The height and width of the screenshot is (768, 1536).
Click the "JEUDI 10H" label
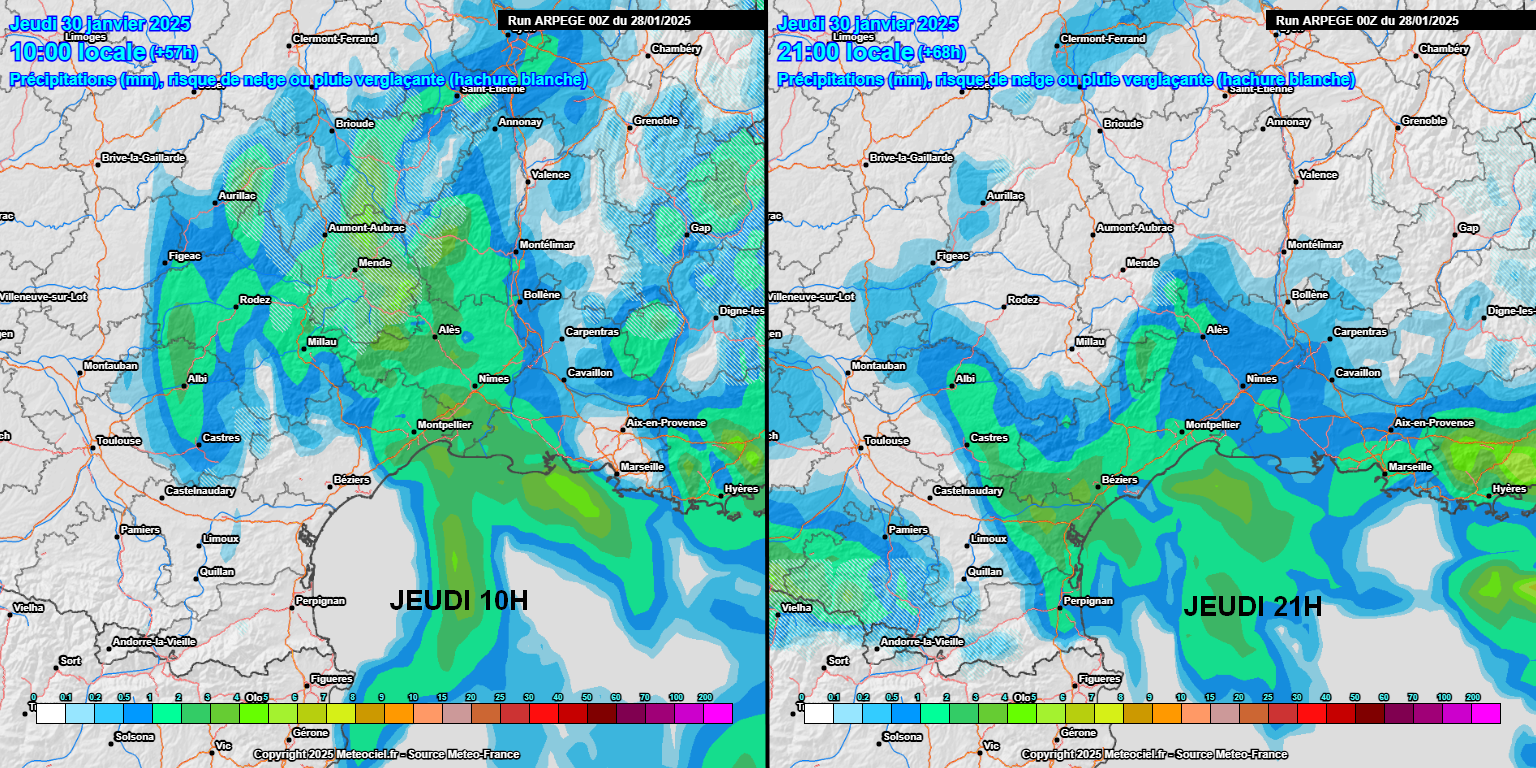pyautogui.click(x=458, y=600)
